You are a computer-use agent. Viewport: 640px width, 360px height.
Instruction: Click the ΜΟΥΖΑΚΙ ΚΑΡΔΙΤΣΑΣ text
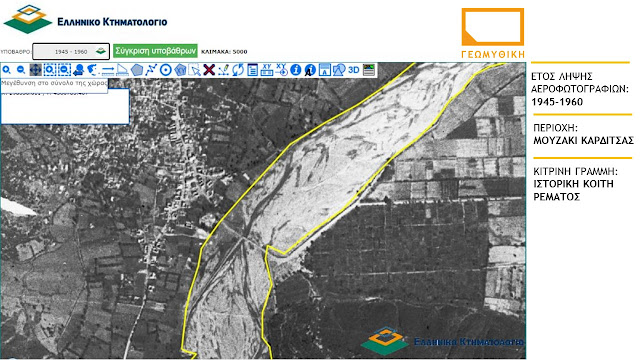(583, 141)
